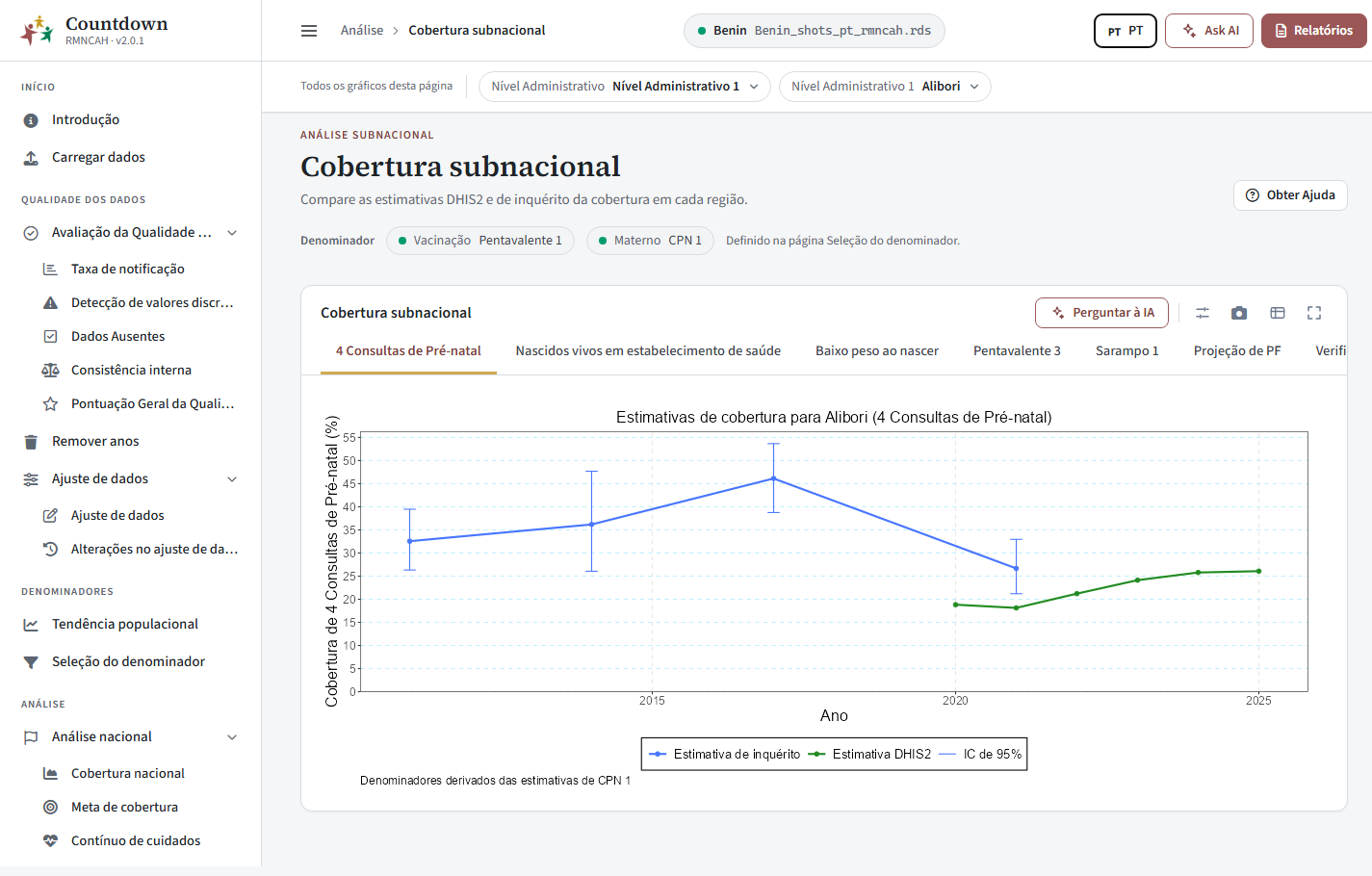Collapse the Ajuste de dados section
The height and width of the screenshot is (876, 1372).
[232, 479]
